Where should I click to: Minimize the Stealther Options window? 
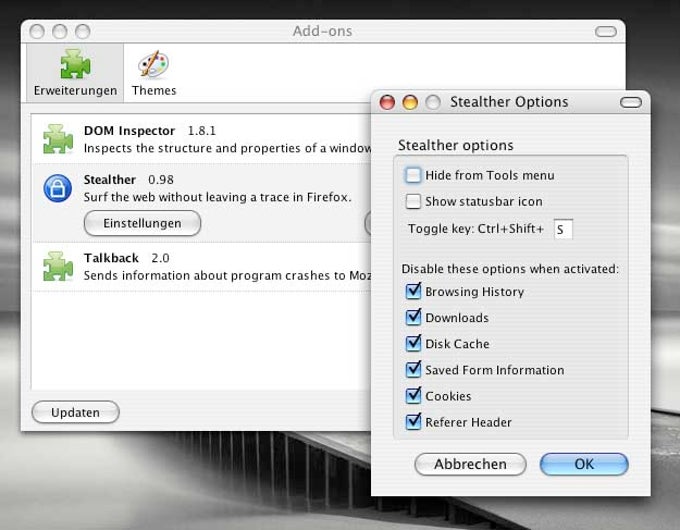click(x=410, y=102)
